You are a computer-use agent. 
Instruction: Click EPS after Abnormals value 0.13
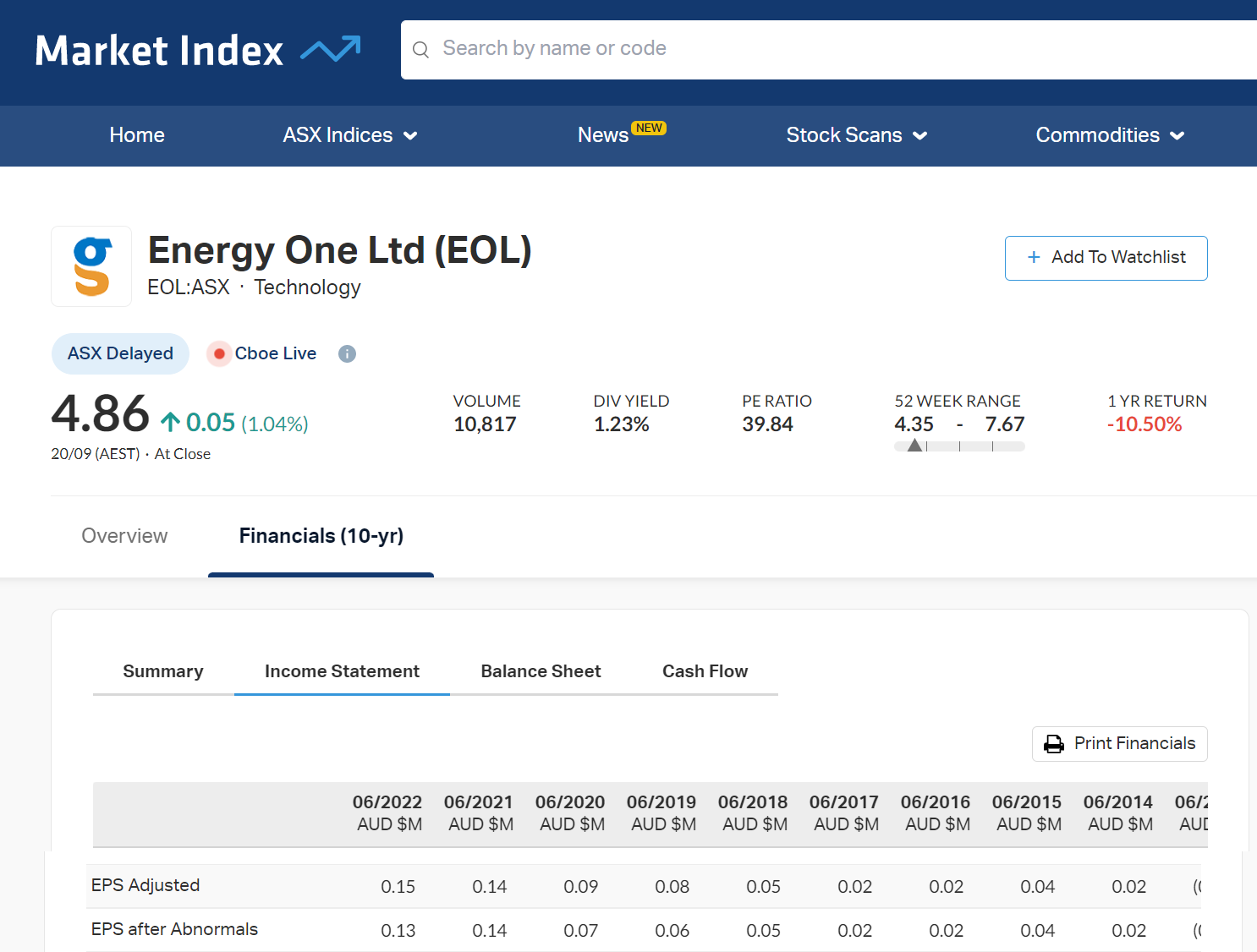[398, 931]
